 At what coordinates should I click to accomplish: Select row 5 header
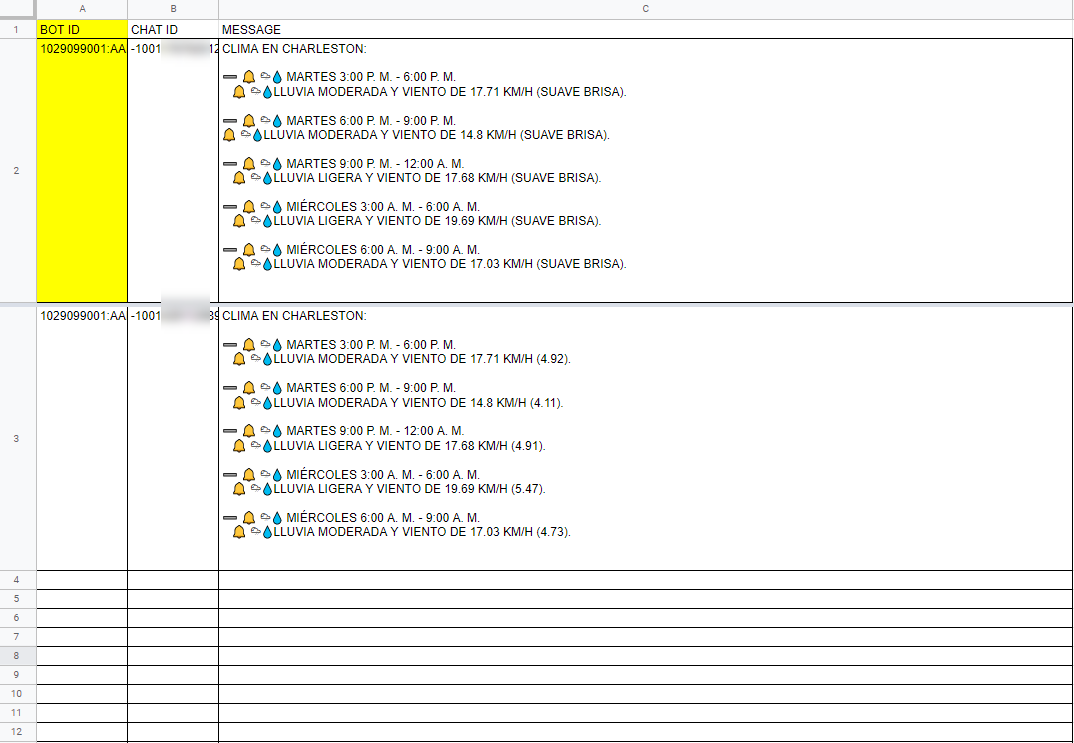(18, 599)
